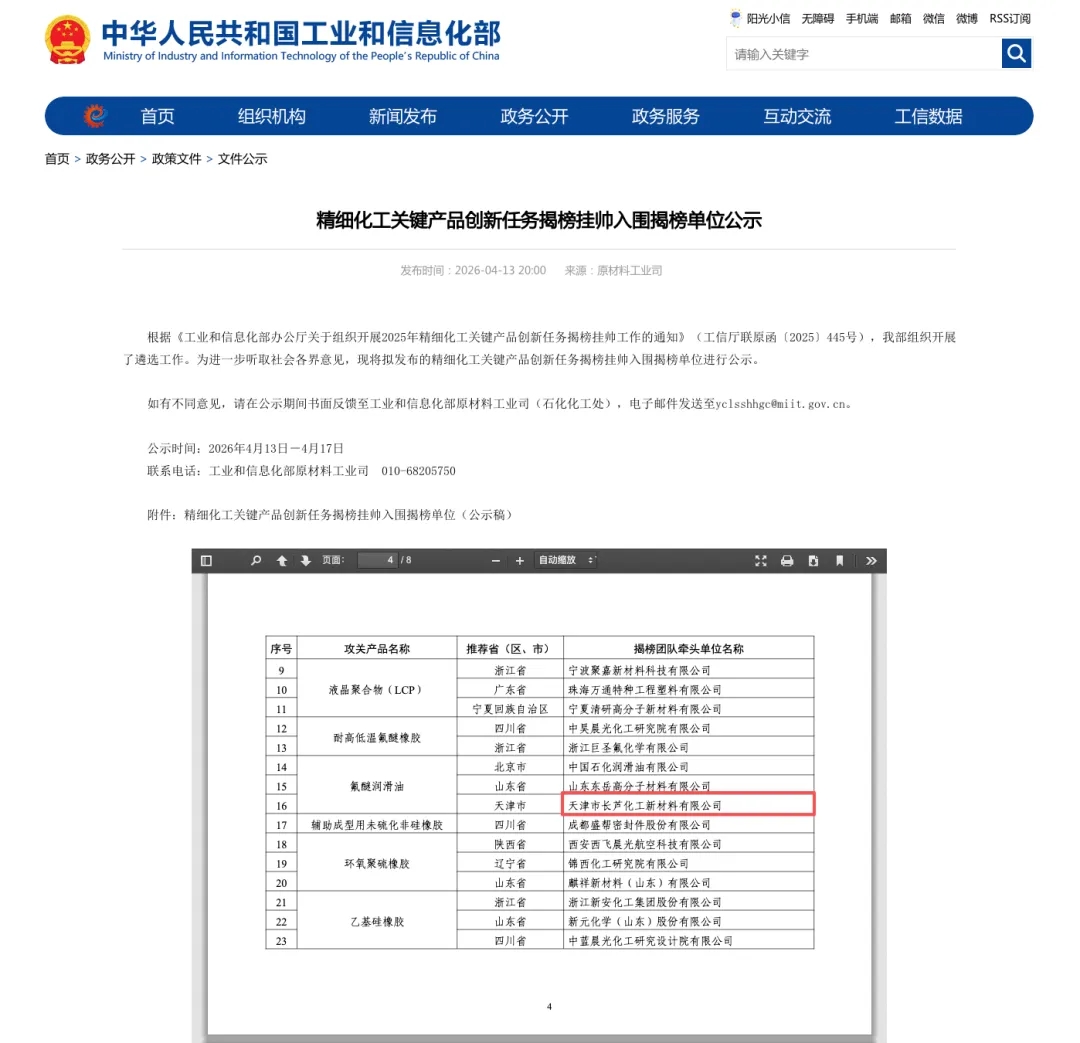Switch to the 政务公开 navigation tab
Screen dimensions: 1080x1043
point(533,116)
